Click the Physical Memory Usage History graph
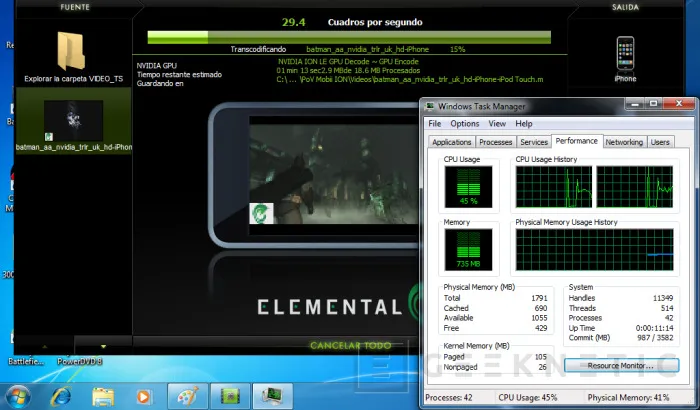The image size is (700, 410). click(594, 250)
